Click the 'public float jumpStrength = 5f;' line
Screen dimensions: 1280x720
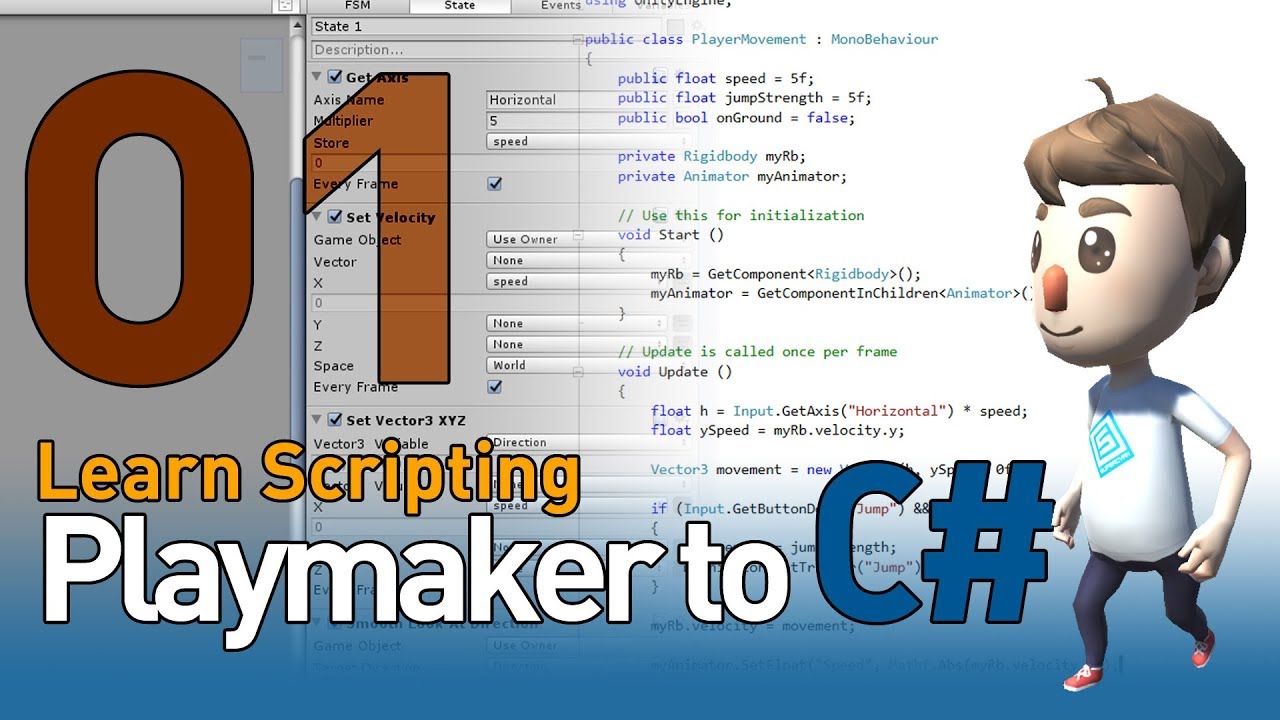pyautogui.click(x=745, y=98)
